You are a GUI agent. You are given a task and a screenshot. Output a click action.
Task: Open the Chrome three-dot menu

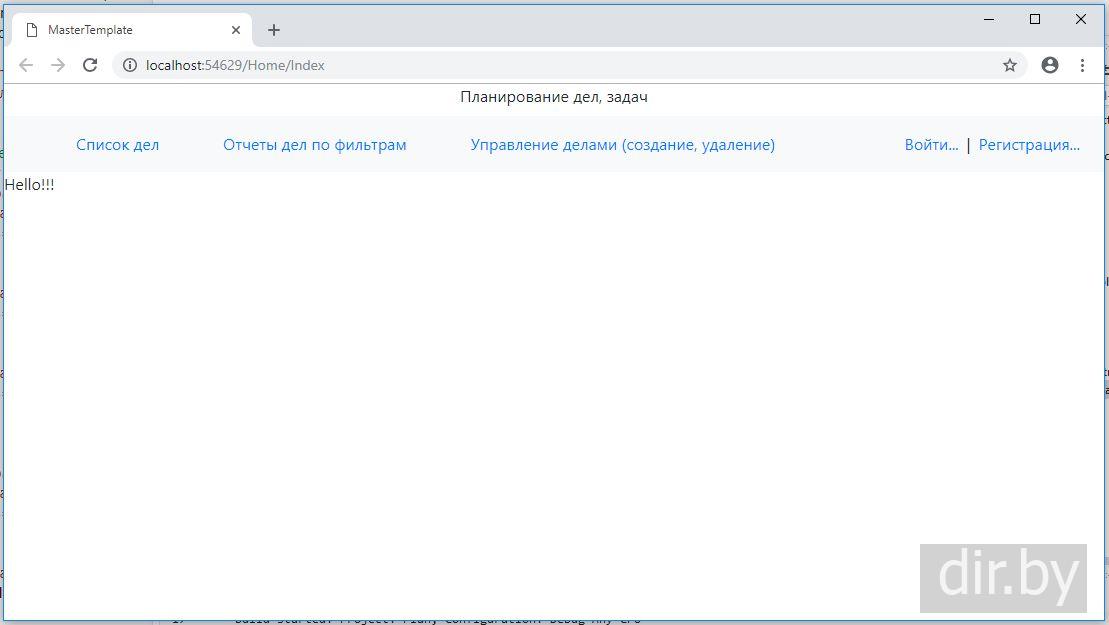1082,65
